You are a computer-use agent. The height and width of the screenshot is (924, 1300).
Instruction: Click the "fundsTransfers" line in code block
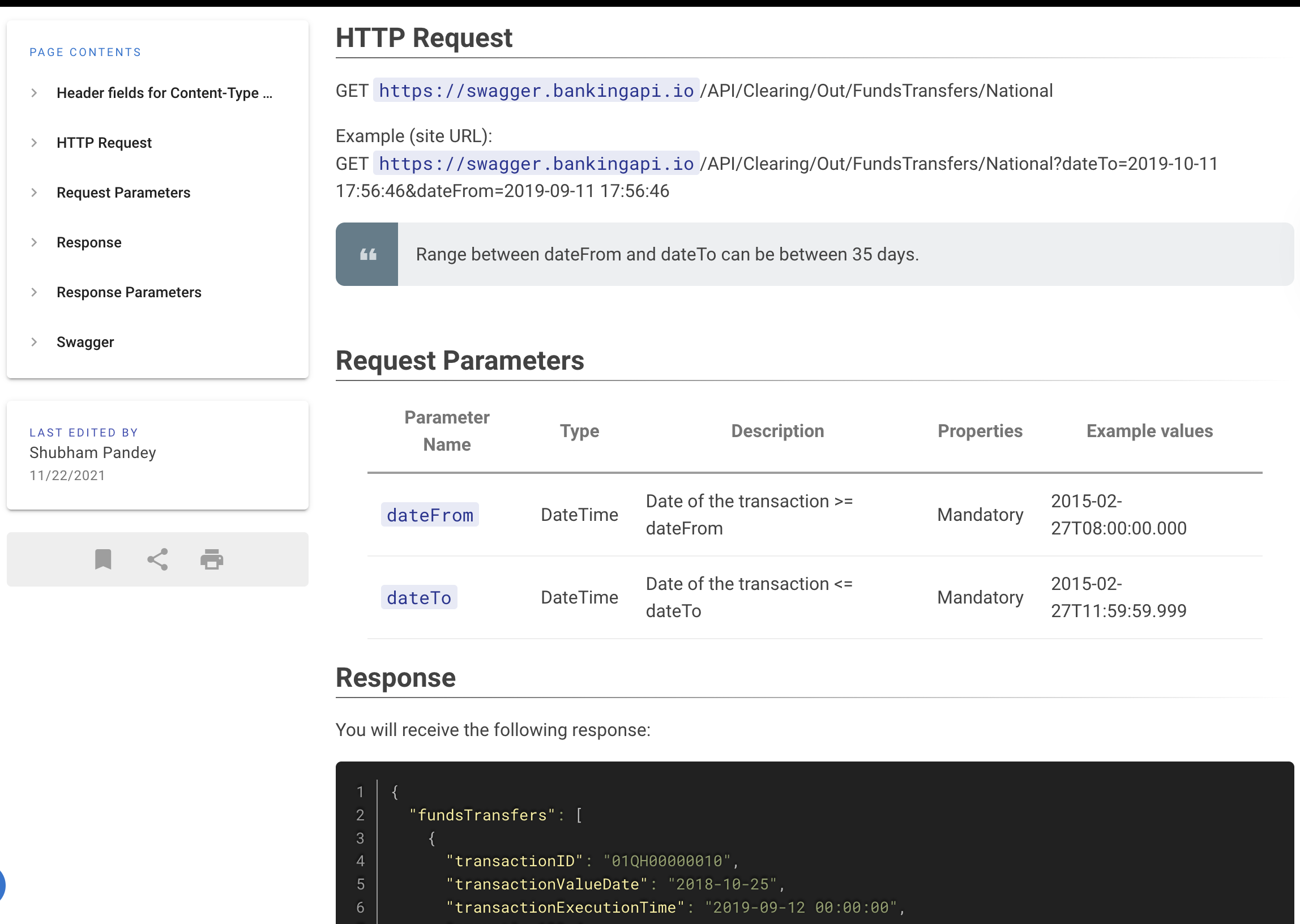click(495, 815)
